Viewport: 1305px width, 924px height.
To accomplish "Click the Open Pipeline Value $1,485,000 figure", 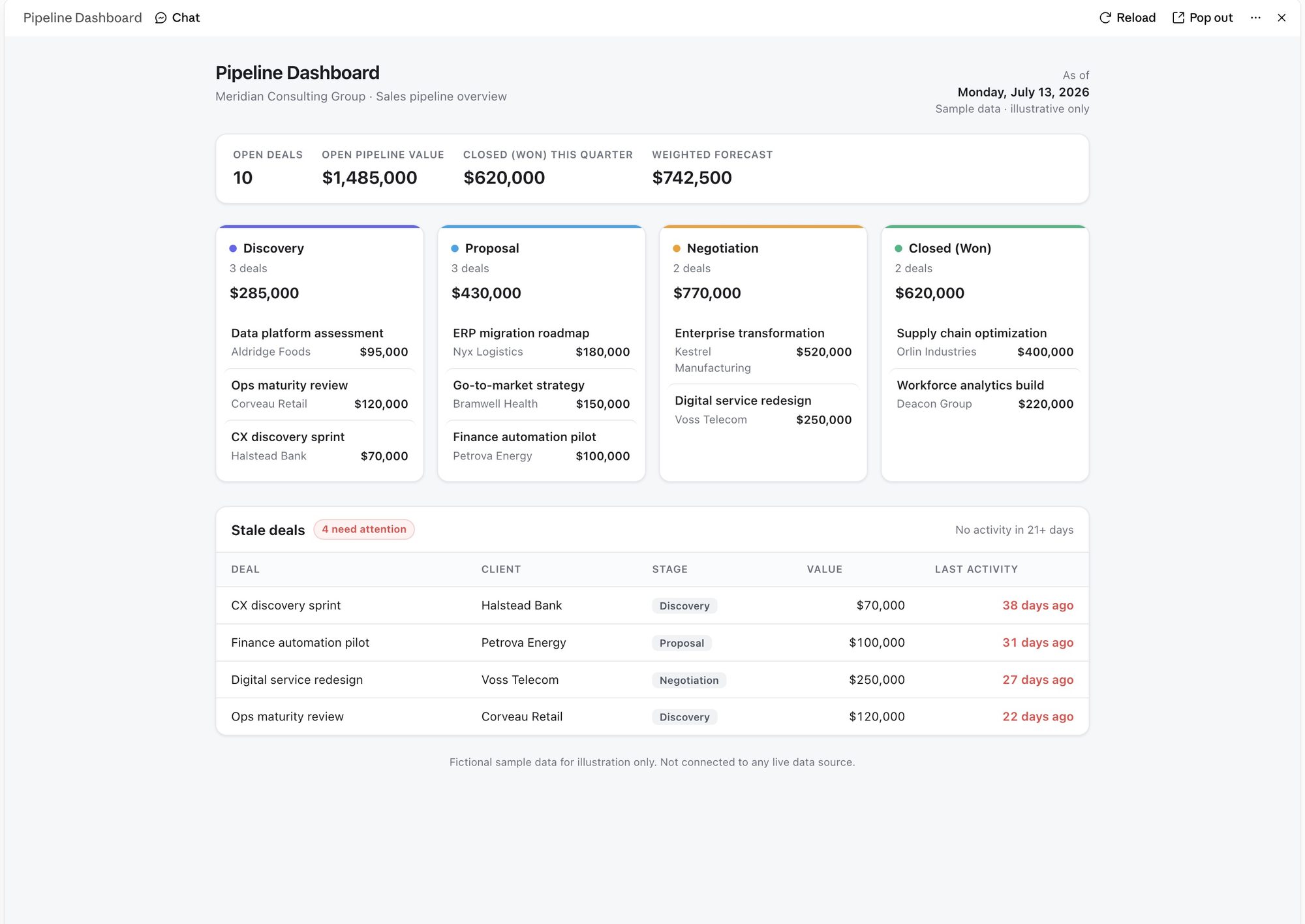I will [369, 177].
